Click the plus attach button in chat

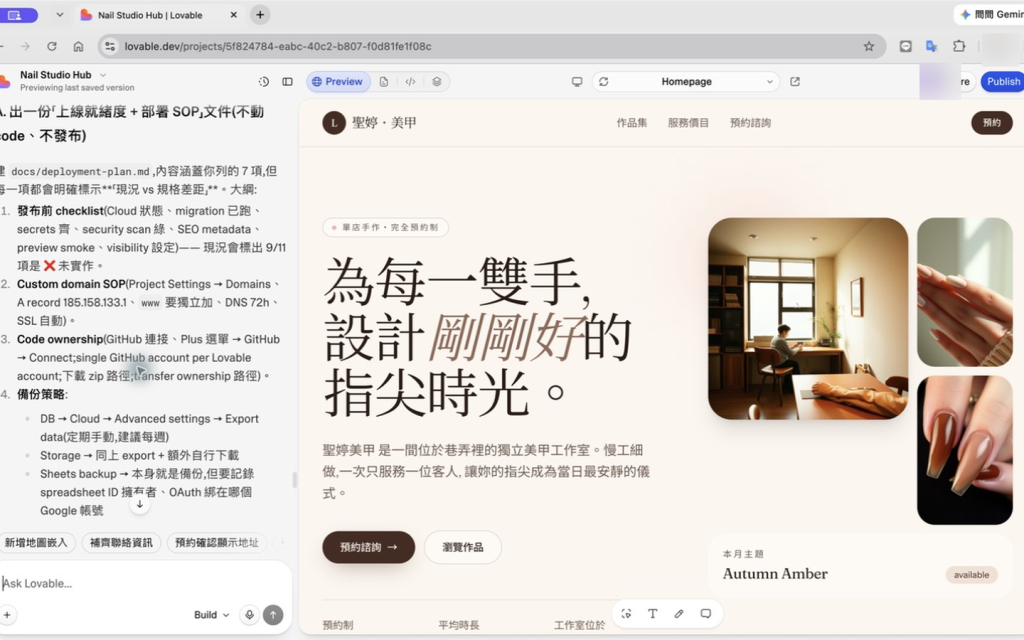click(7, 615)
